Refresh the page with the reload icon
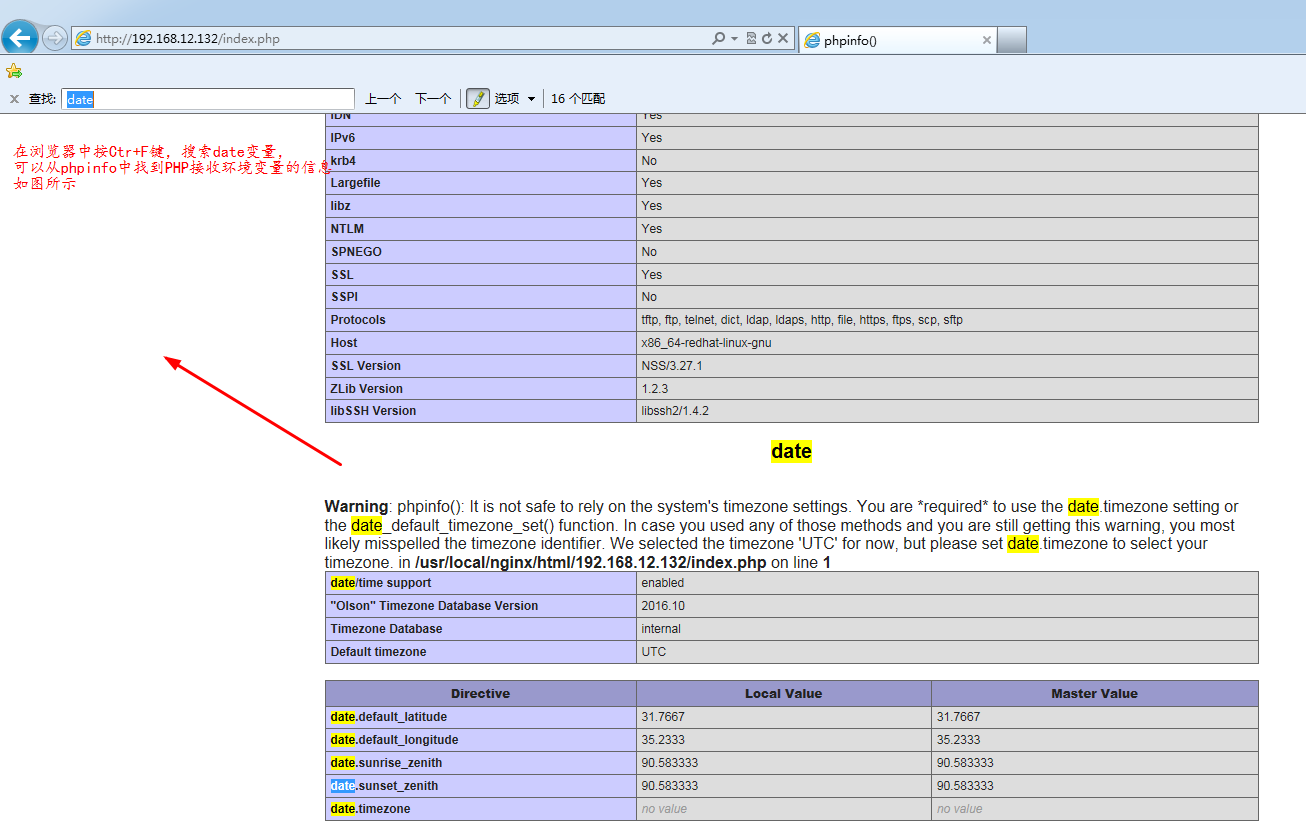 pos(767,39)
